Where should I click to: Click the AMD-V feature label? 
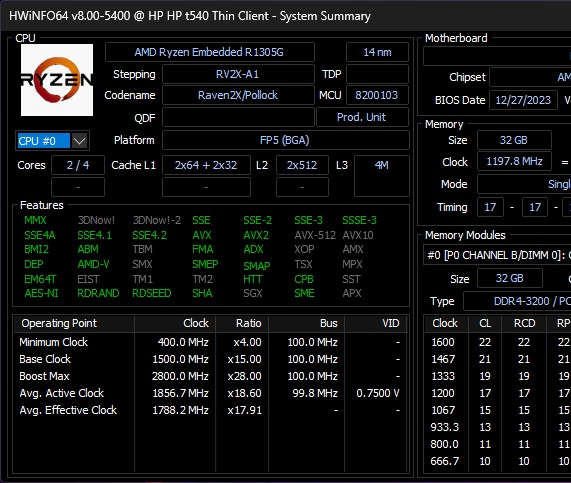coord(93,264)
